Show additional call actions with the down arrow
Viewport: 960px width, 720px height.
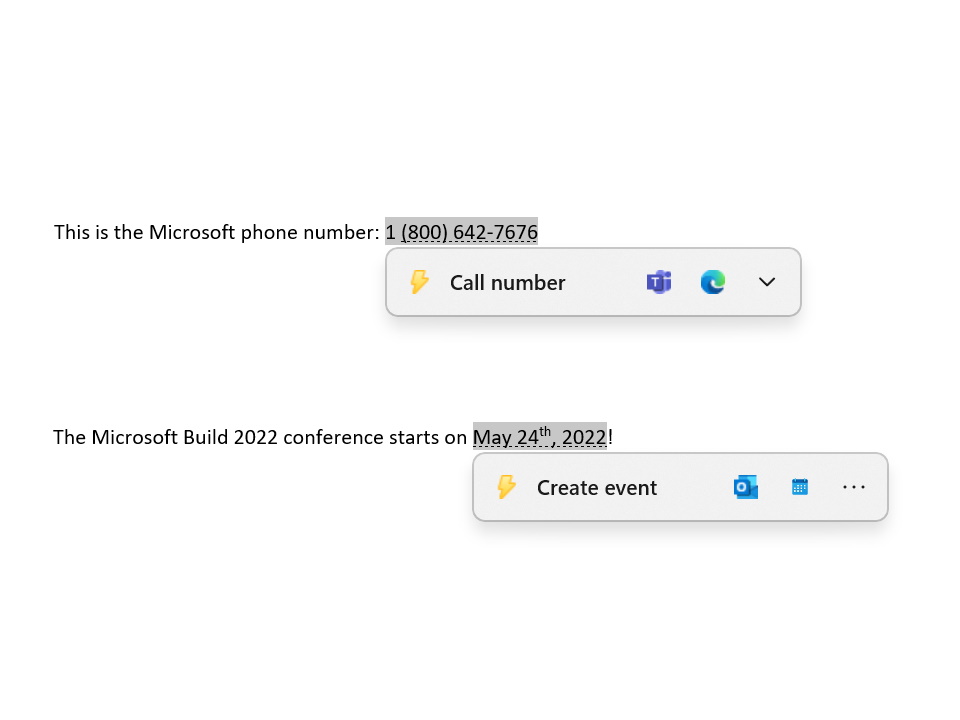coord(767,282)
